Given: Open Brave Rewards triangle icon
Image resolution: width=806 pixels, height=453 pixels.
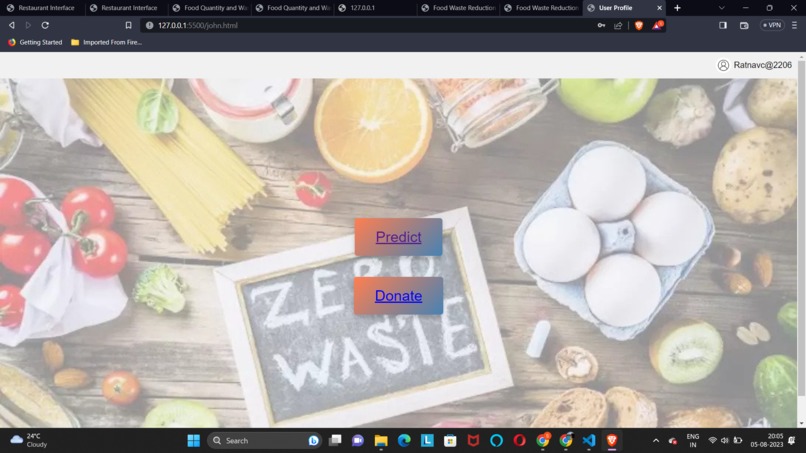Looking at the screenshot, I should (x=657, y=25).
